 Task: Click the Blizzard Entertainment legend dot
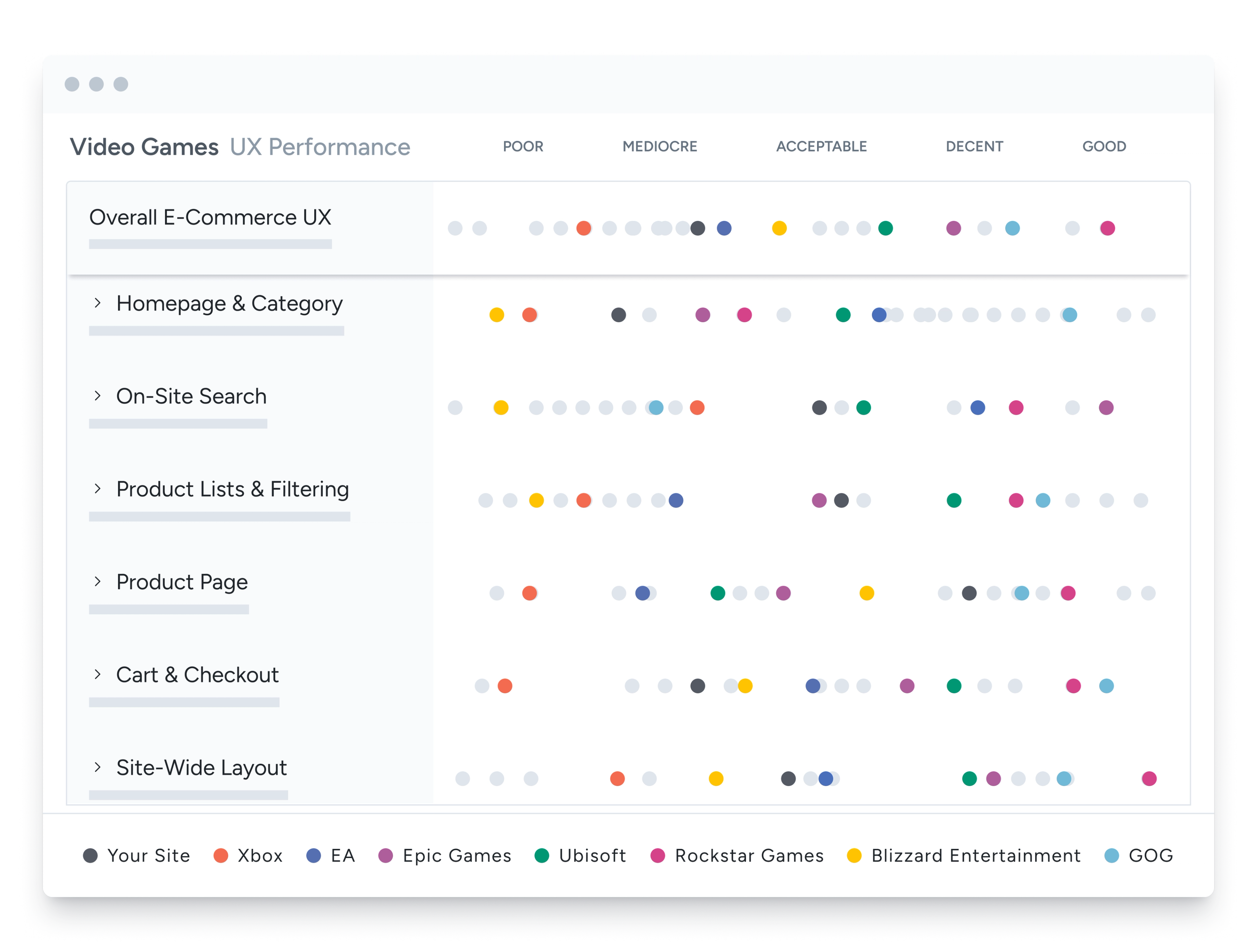[x=854, y=855]
